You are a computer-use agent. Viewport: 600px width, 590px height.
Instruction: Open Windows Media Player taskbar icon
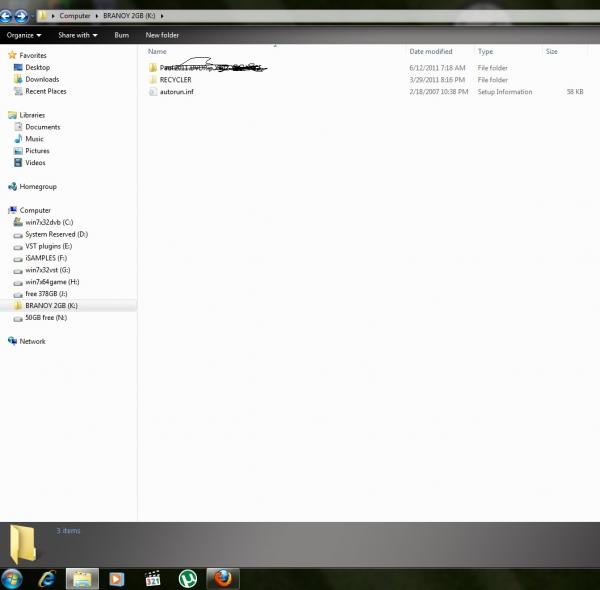(x=117, y=578)
